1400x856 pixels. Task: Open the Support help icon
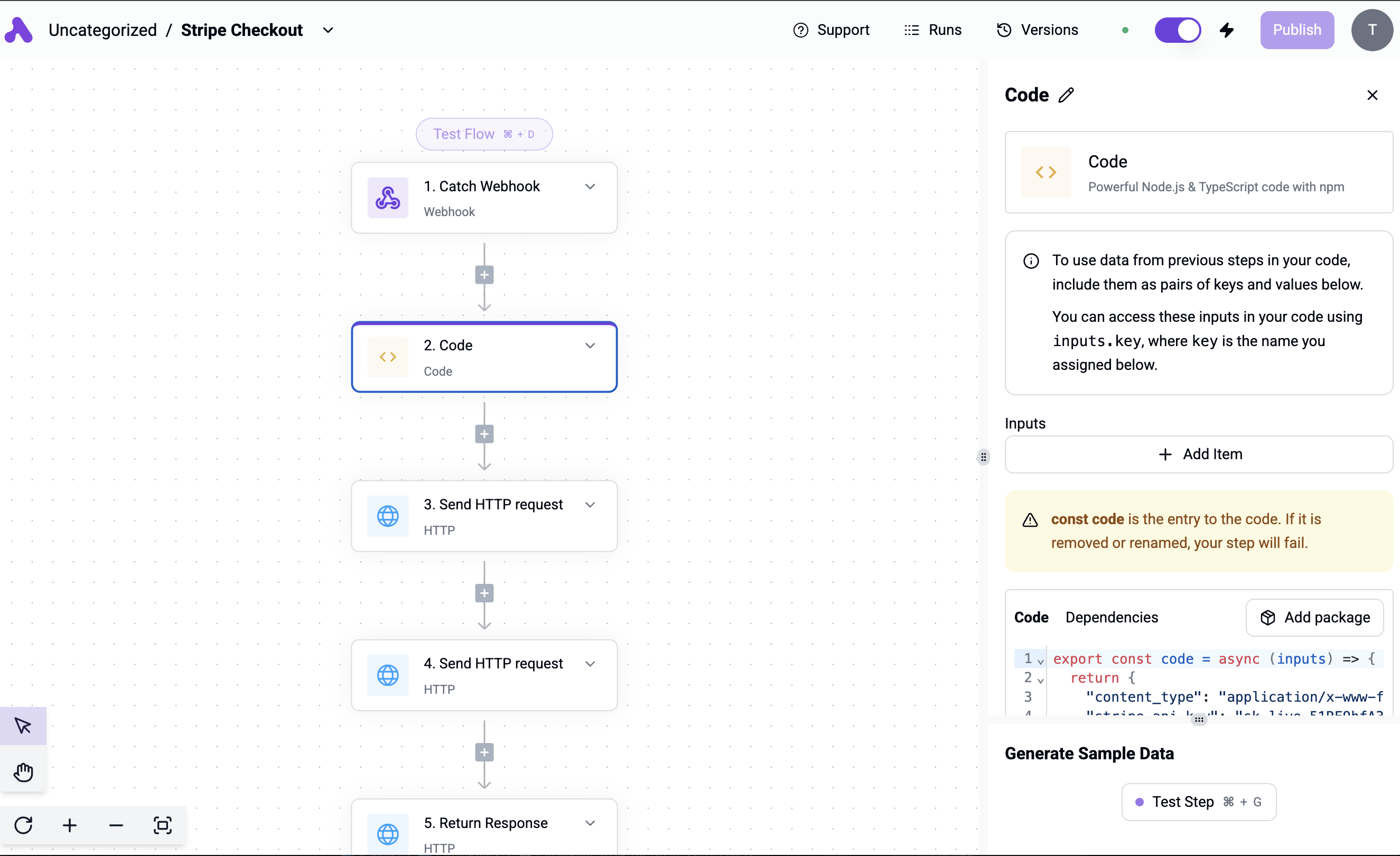coord(800,30)
